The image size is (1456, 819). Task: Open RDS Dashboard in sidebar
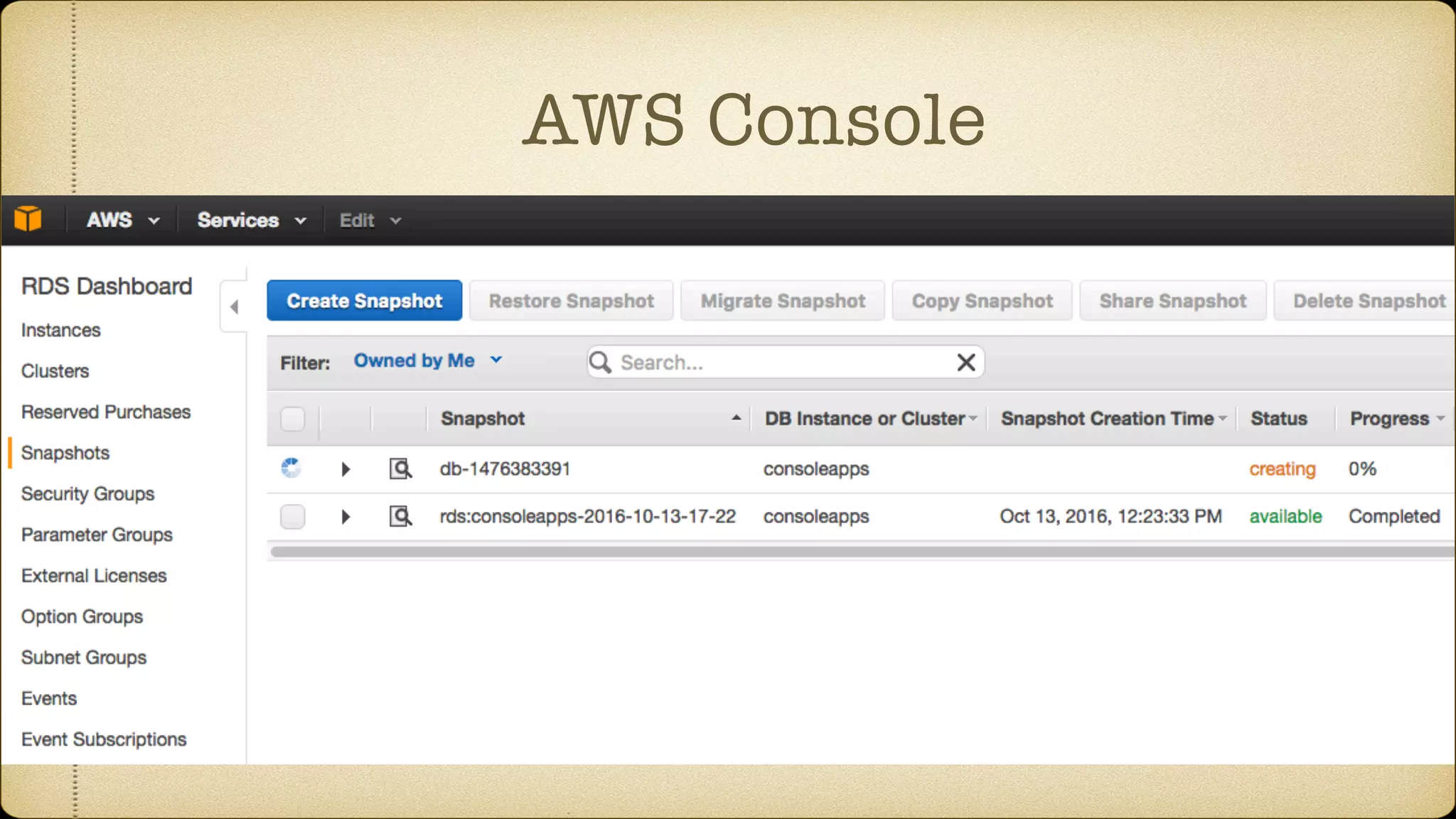[x=107, y=287]
